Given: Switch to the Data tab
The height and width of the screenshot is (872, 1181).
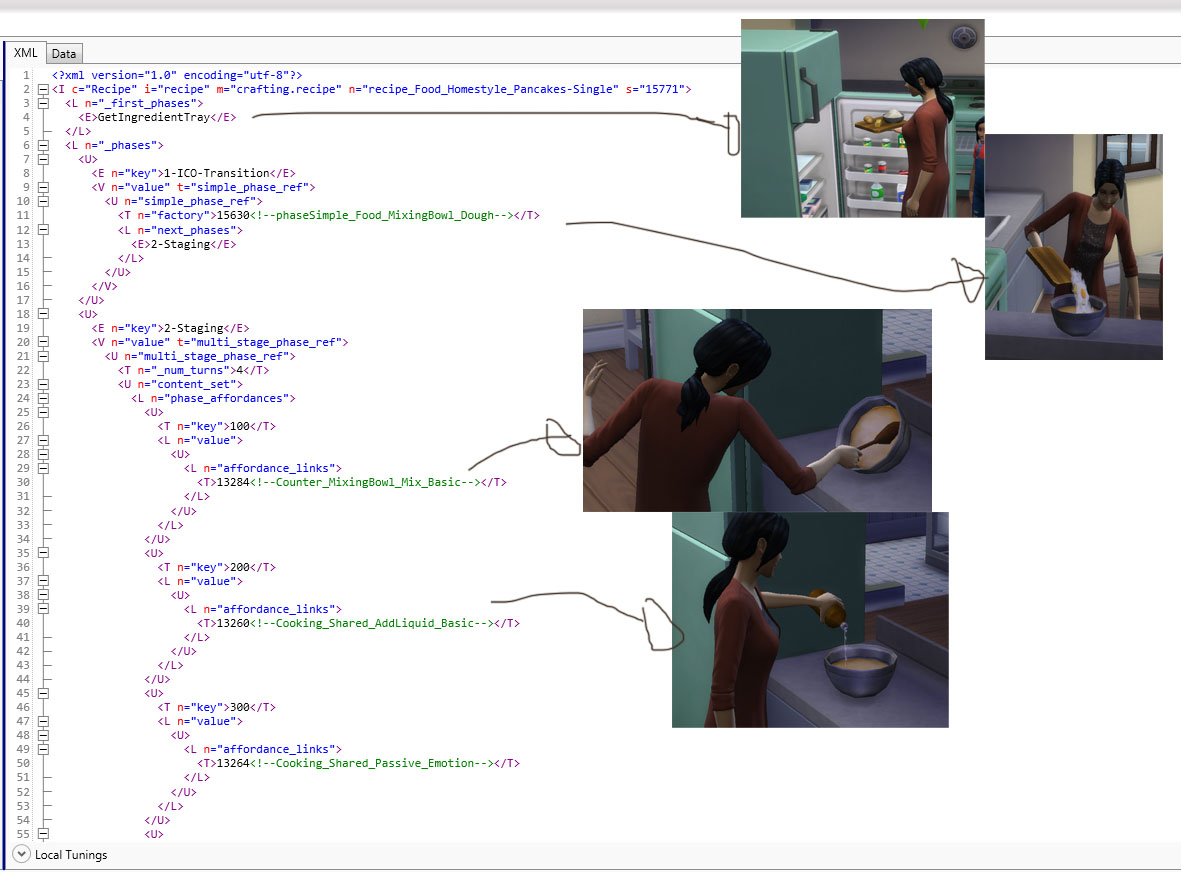Looking at the screenshot, I should tap(64, 53).
